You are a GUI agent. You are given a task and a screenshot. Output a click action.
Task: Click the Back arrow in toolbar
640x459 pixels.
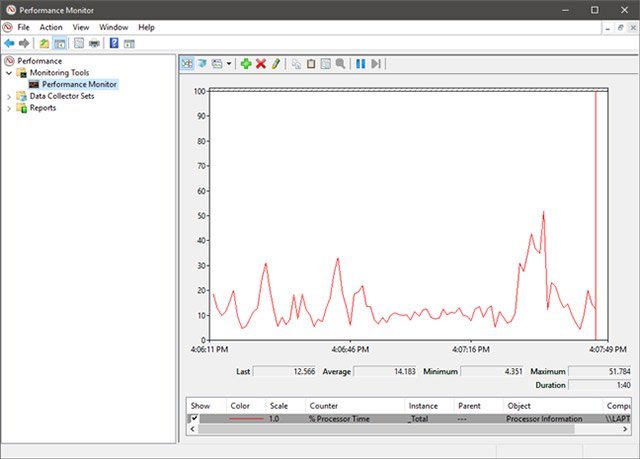coord(9,43)
